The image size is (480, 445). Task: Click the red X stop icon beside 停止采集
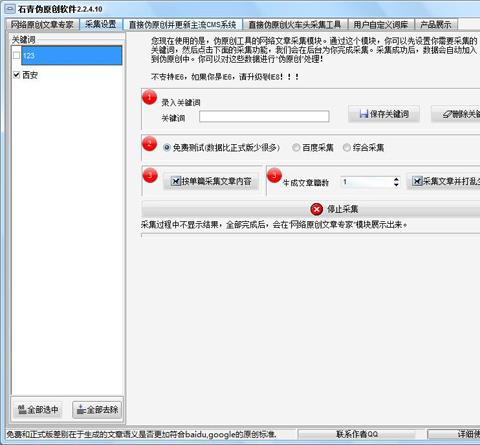click(316, 209)
